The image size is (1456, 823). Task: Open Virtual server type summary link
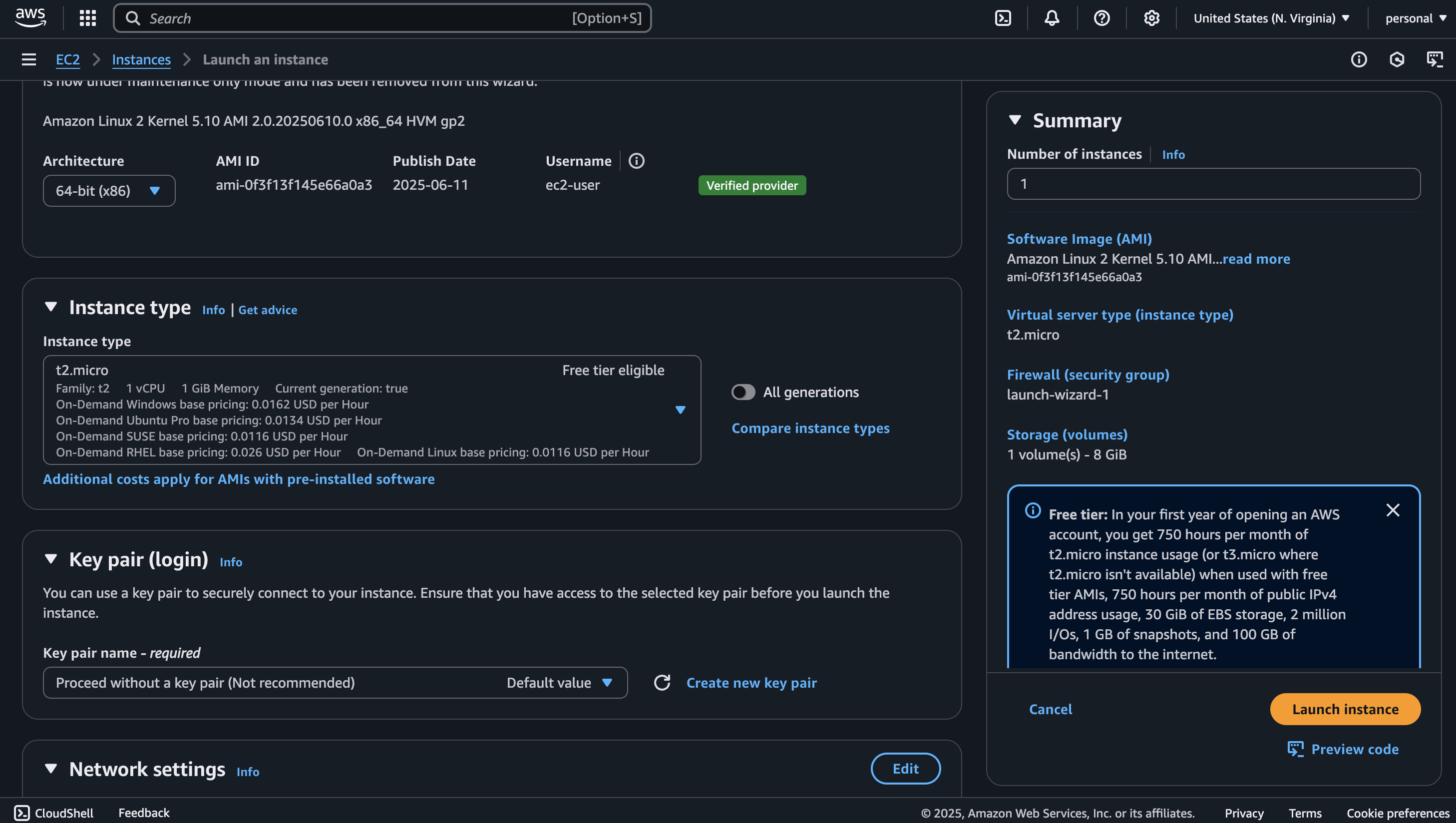pos(1119,314)
